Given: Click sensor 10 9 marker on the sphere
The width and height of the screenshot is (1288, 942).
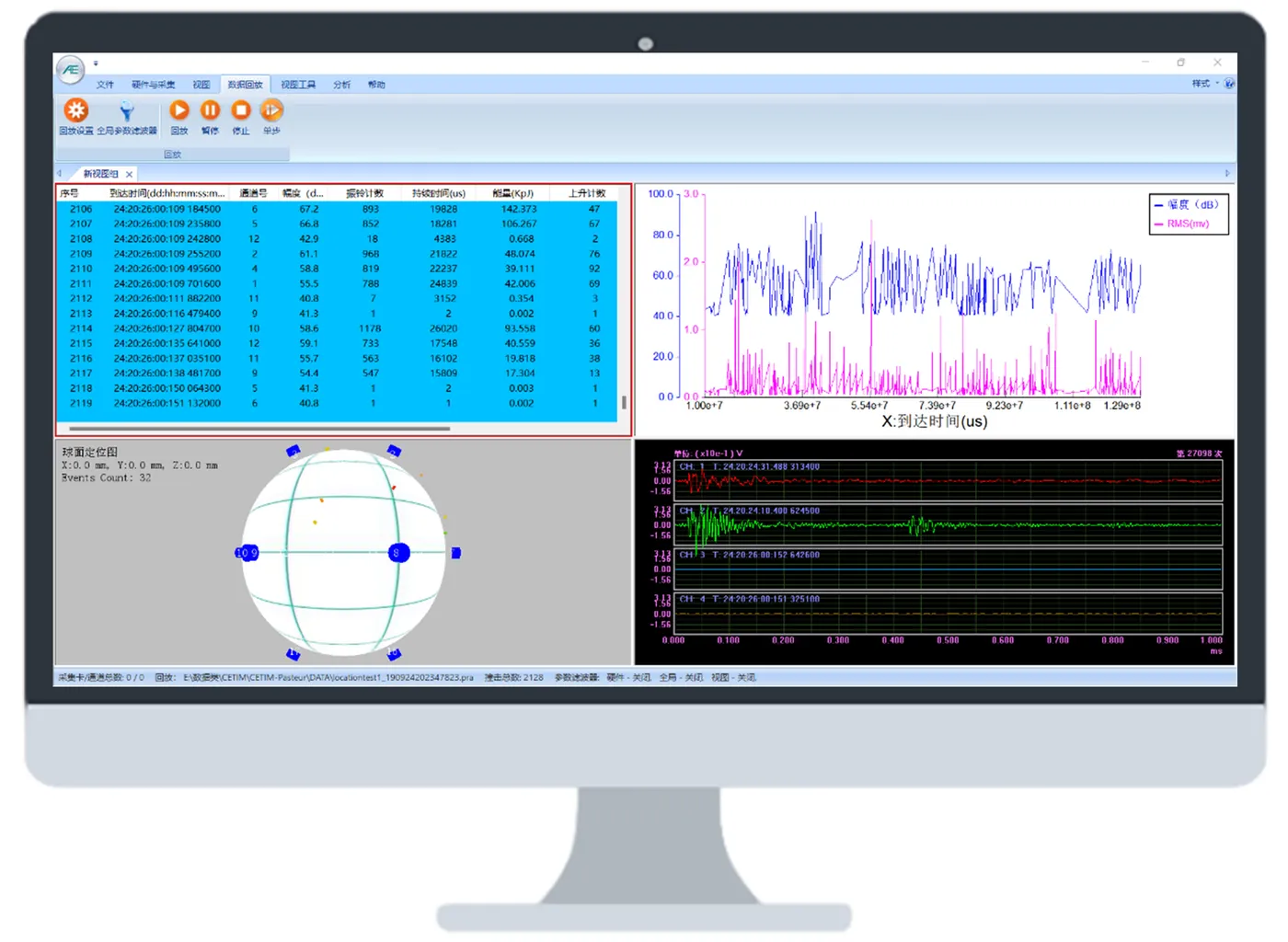Looking at the screenshot, I should [x=247, y=553].
